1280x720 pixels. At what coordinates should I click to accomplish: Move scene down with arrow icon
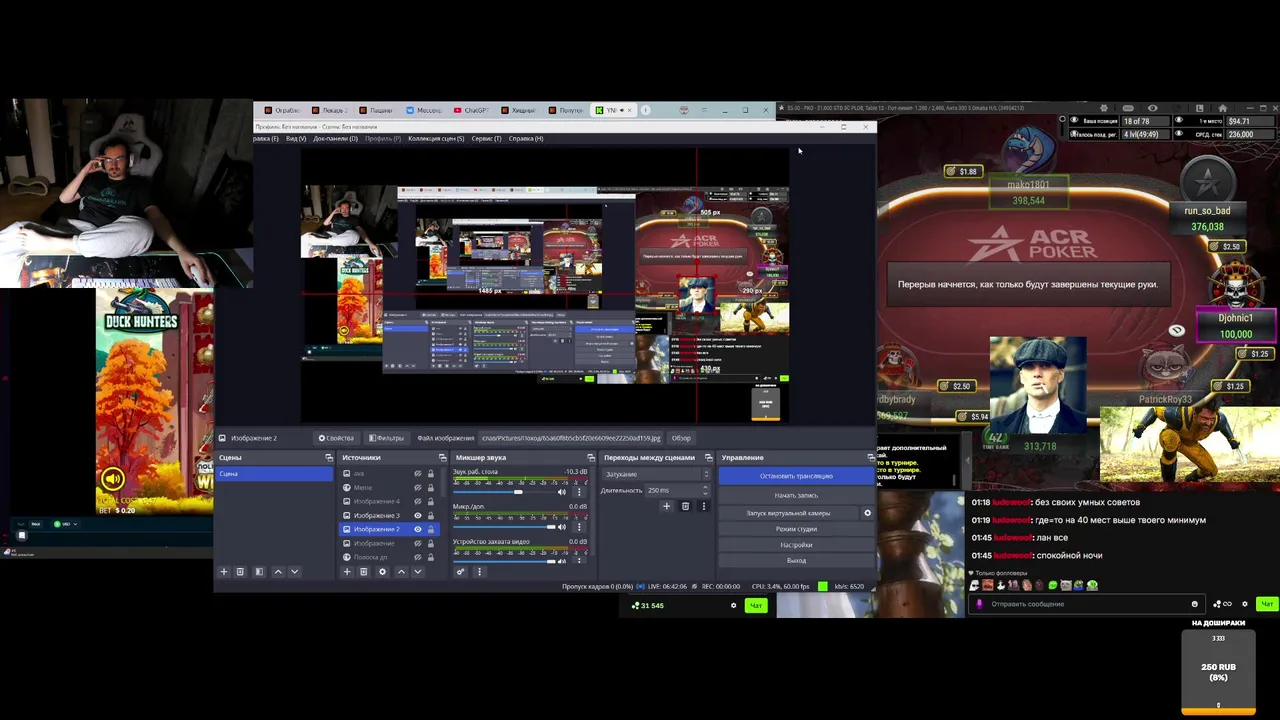click(294, 572)
